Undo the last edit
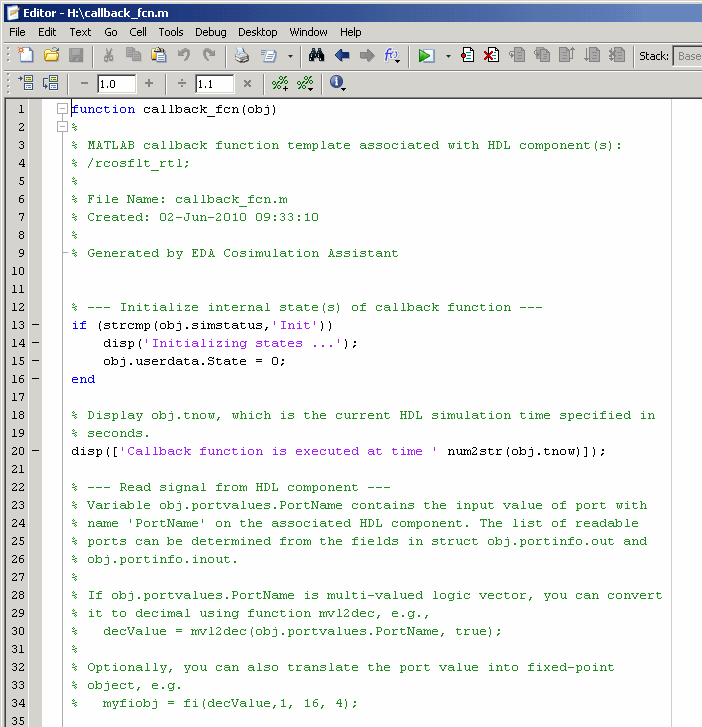The image size is (702, 727). coord(184,56)
